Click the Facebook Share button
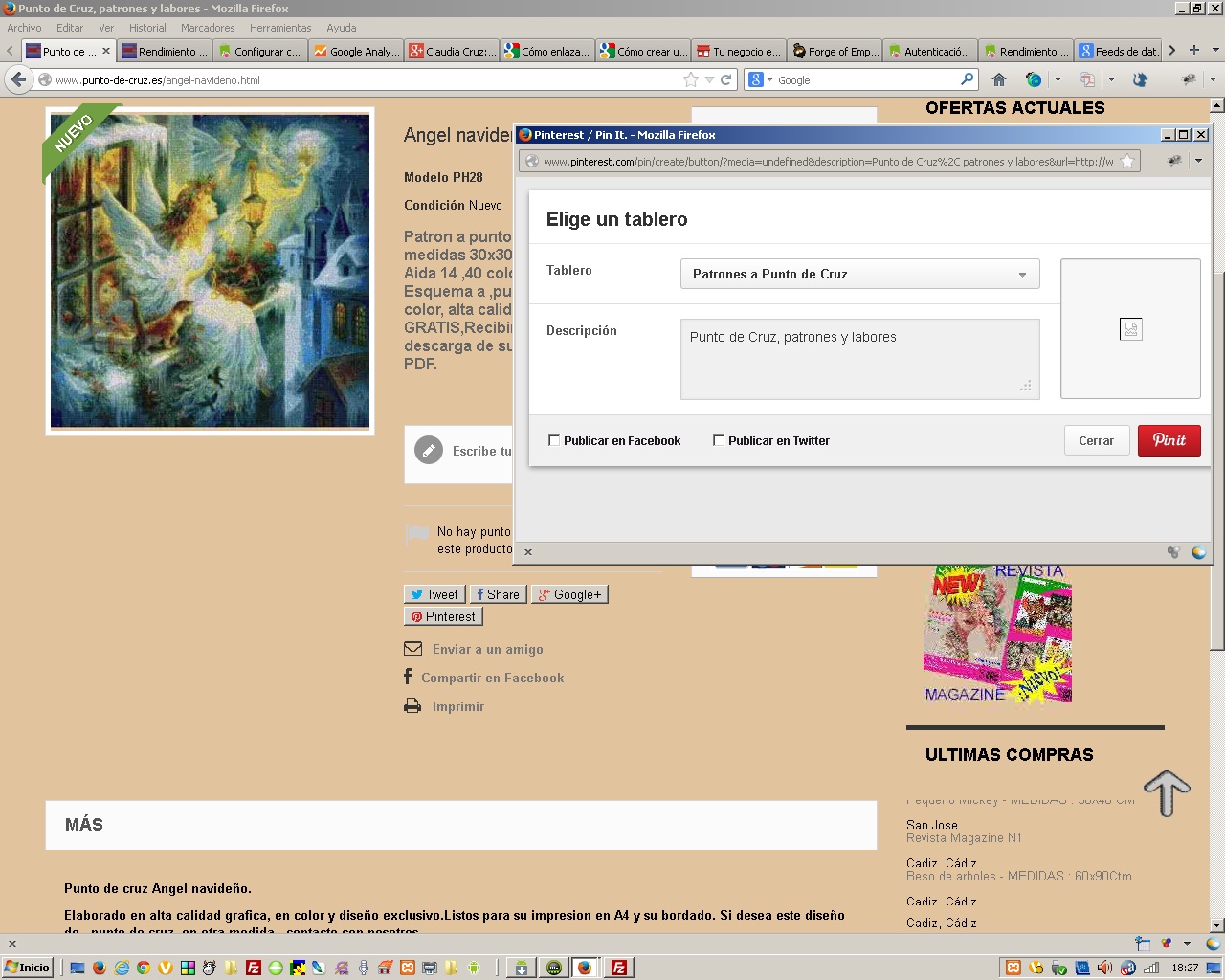Screen dimensions: 1225x980 [x=499, y=594]
